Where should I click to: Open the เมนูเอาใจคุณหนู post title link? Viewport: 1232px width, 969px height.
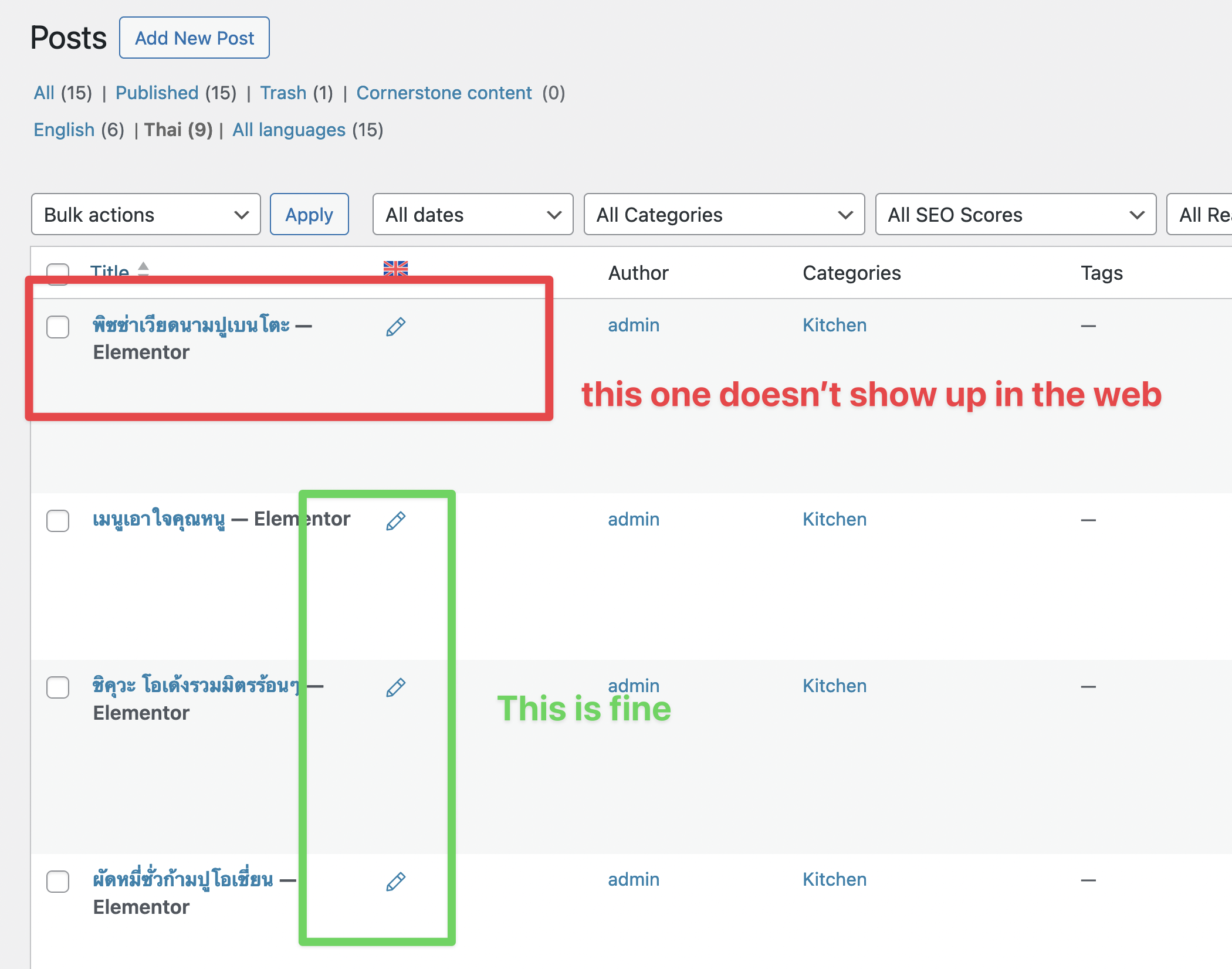(x=159, y=519)
